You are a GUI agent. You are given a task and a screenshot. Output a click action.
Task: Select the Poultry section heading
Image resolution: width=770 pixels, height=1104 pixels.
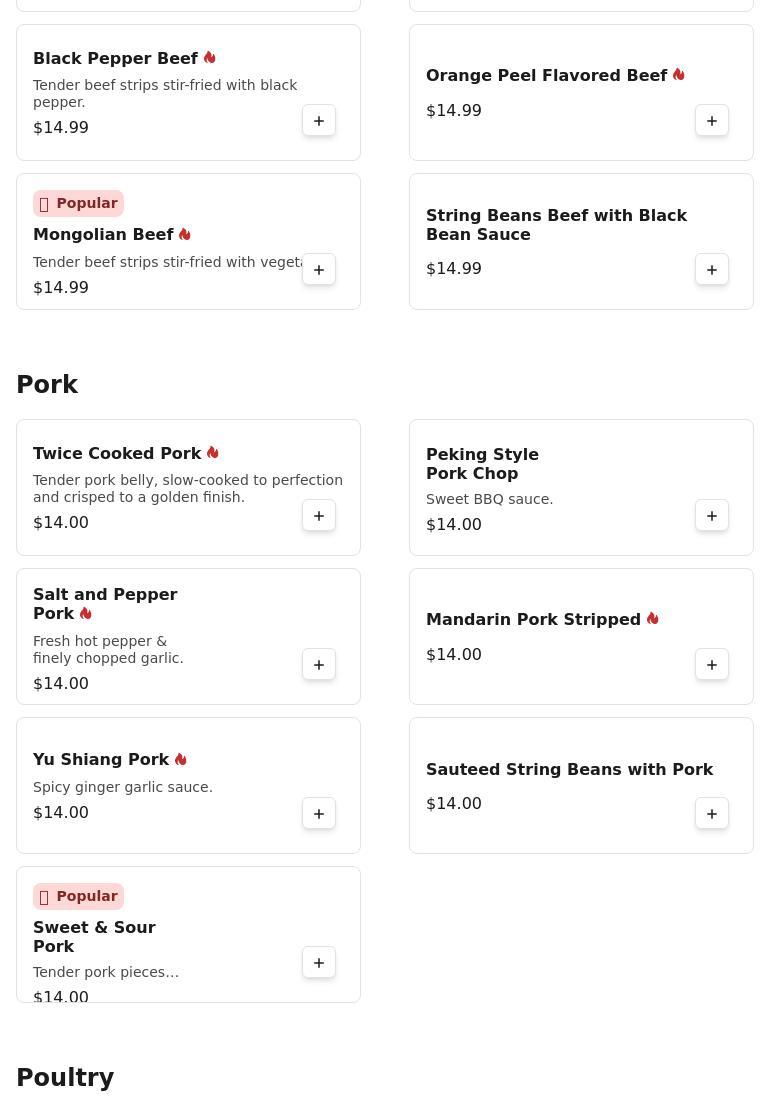click(65, 1078)
